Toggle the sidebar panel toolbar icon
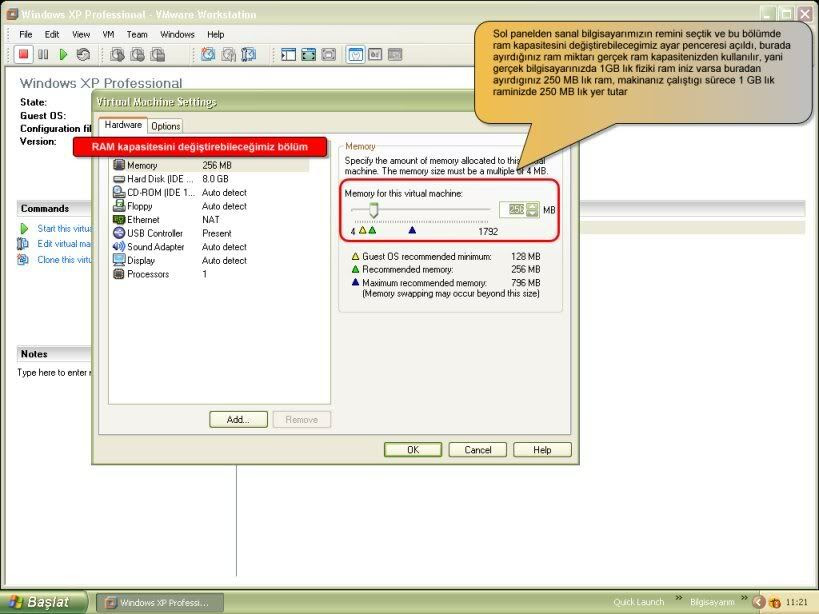This screenshot has width=819, height=614. coord(288,54)
